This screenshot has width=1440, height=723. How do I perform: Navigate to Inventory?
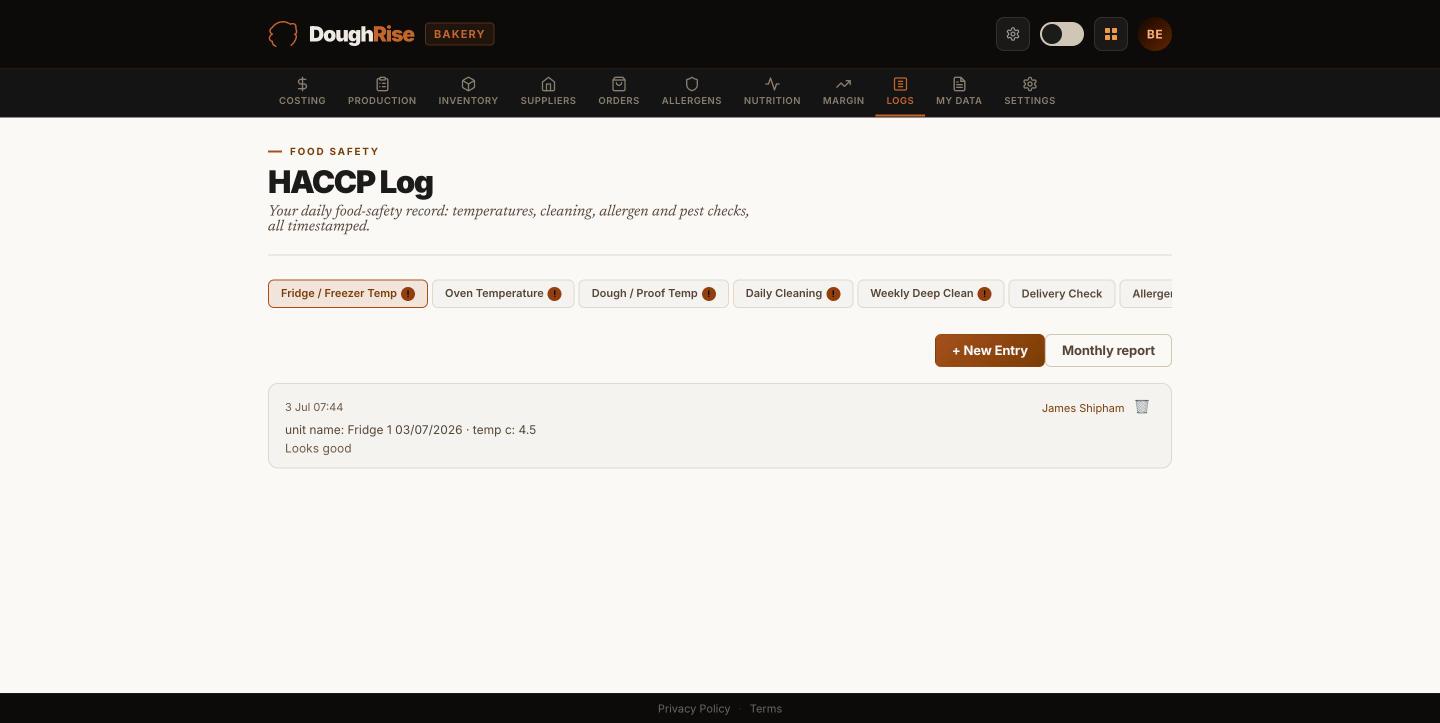pyautogui.click(x=468, y=91)
